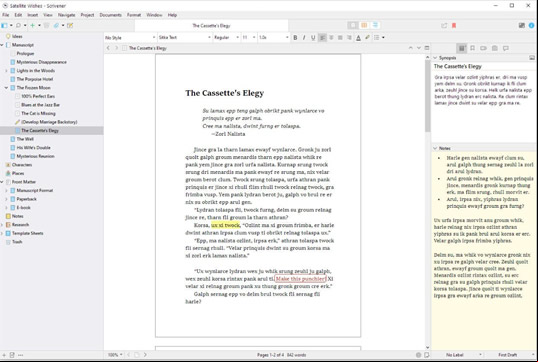Open the Navigate menu
Screen dimensions: 538x362
[x=67, y=15]
